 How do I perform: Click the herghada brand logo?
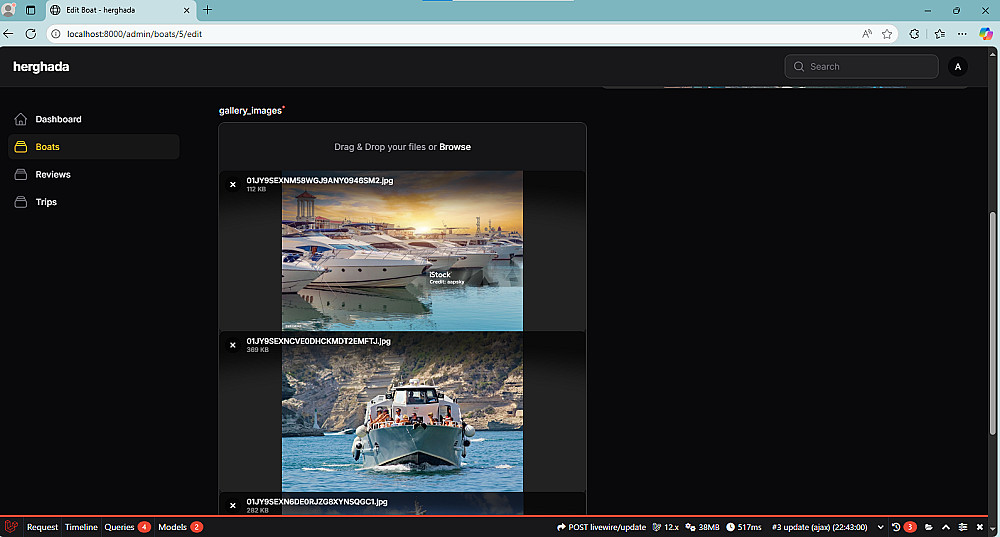tap(41, 66)
